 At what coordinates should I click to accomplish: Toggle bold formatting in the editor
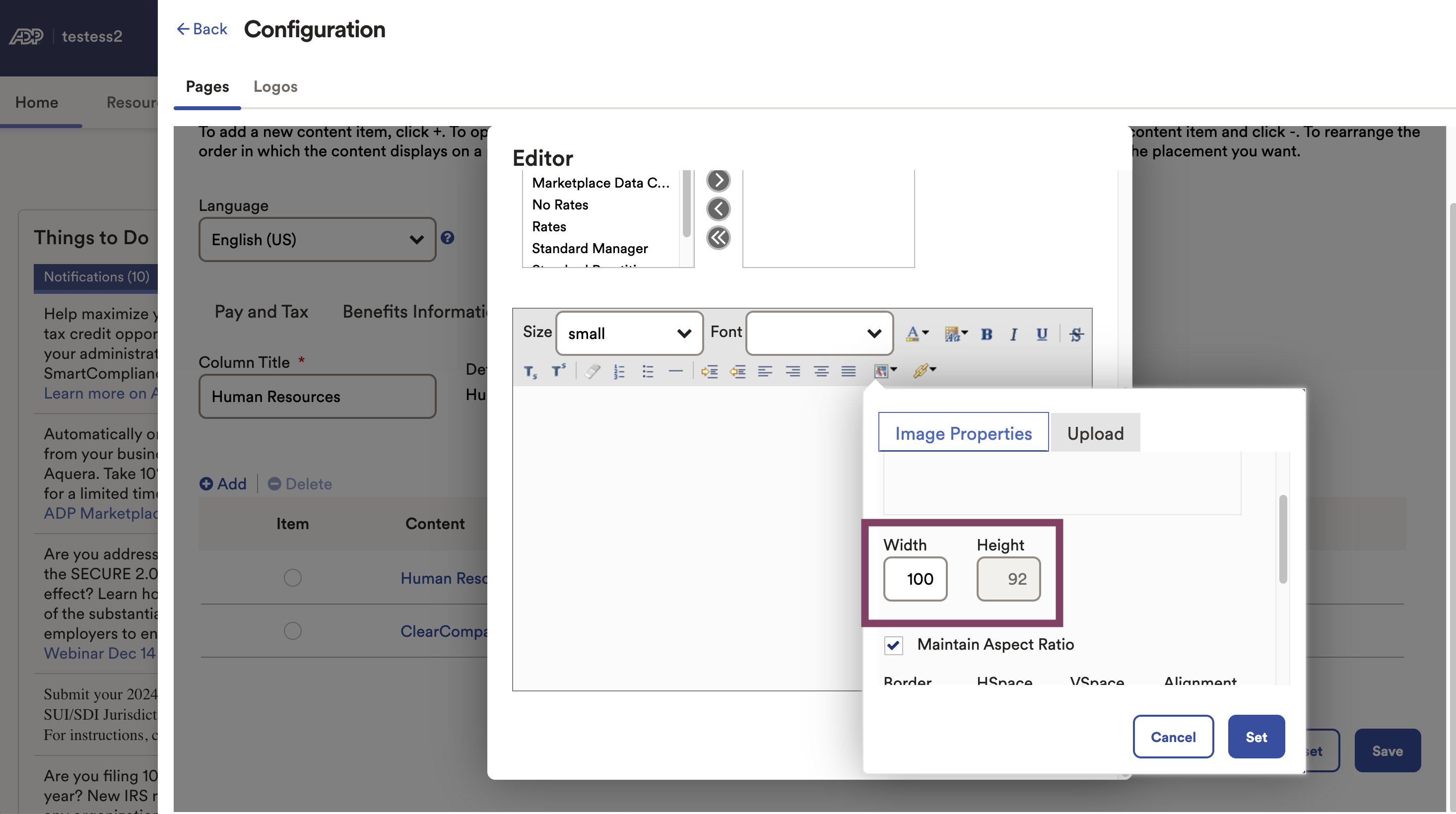tap(987, 334)
